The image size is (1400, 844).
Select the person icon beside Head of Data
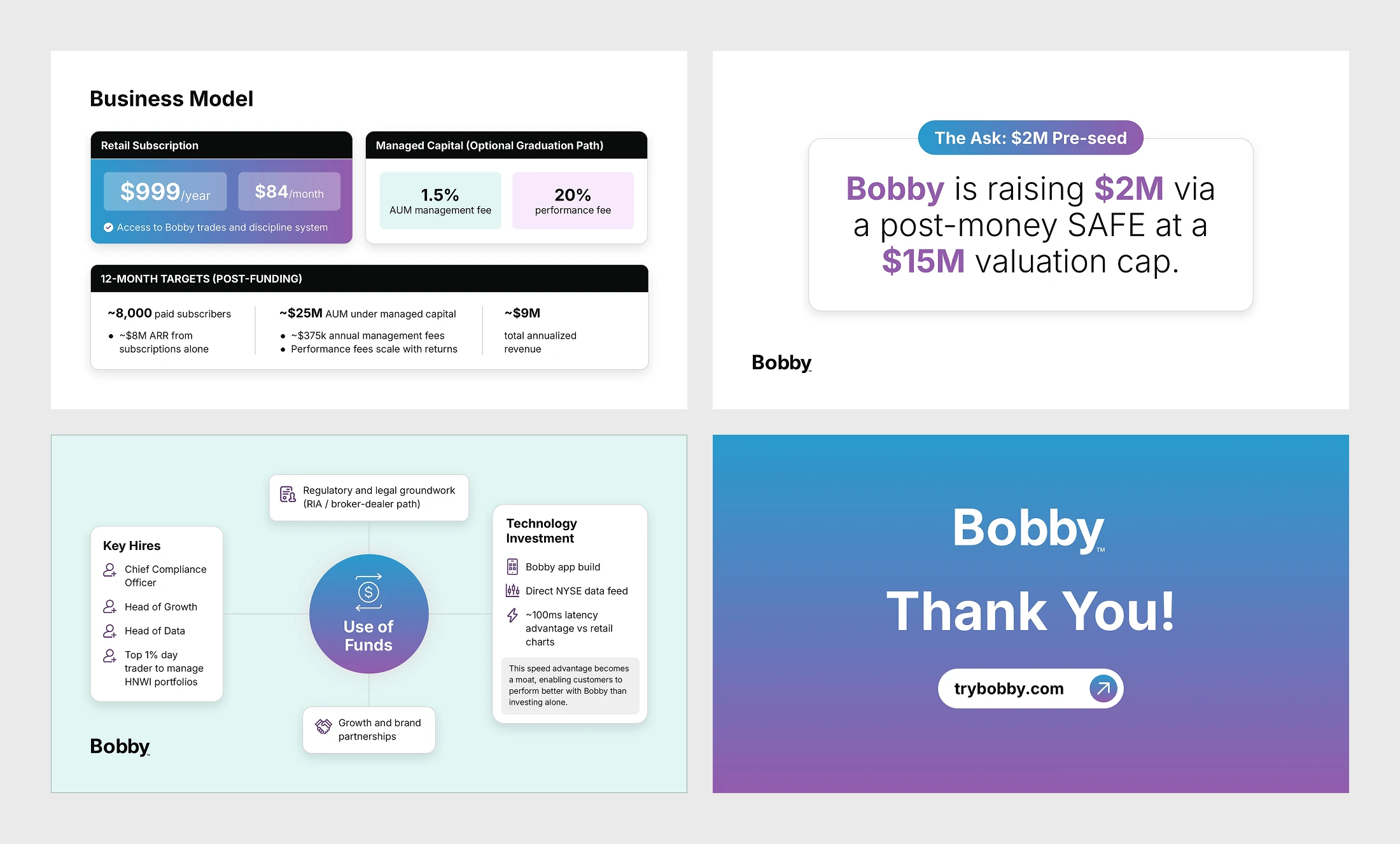(x=109, y=631)
